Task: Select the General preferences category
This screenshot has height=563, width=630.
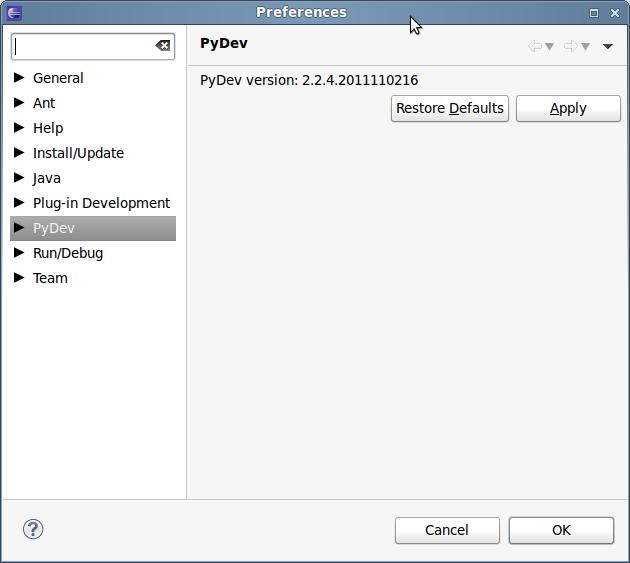Action: tap(58, 78)
